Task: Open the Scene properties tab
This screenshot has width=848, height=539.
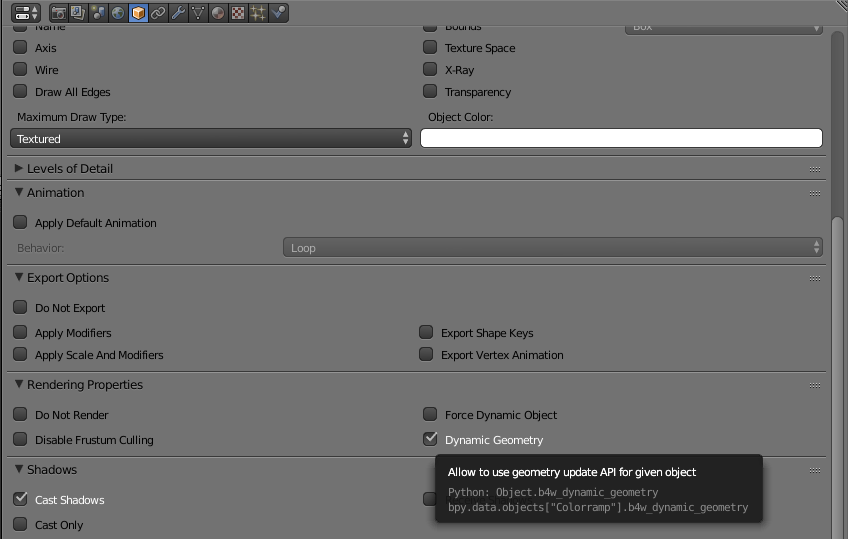Action: click(99, 13)
